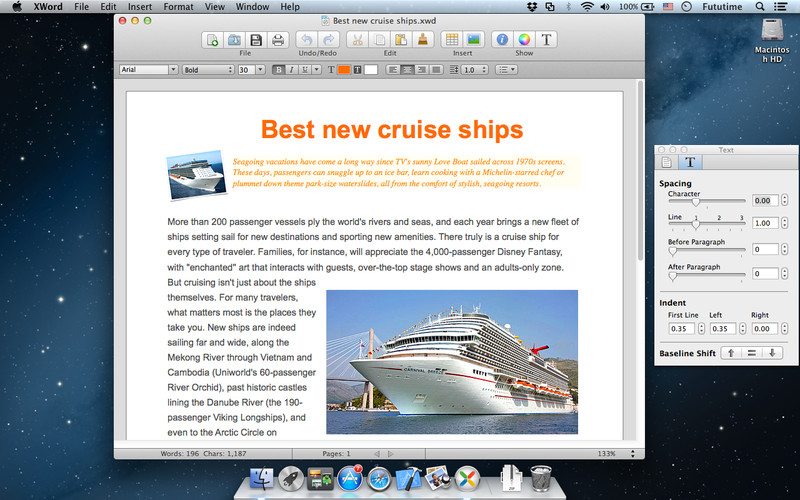800x500 pixels.
Task: Toggle italic formatting
Action: point(291,70)
